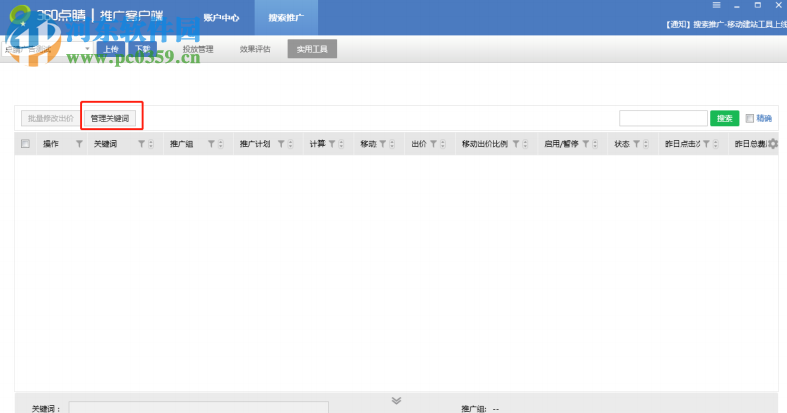
Task: Click the 管理关键词 button
Action: pyautogui.click(x=110, y=118)
